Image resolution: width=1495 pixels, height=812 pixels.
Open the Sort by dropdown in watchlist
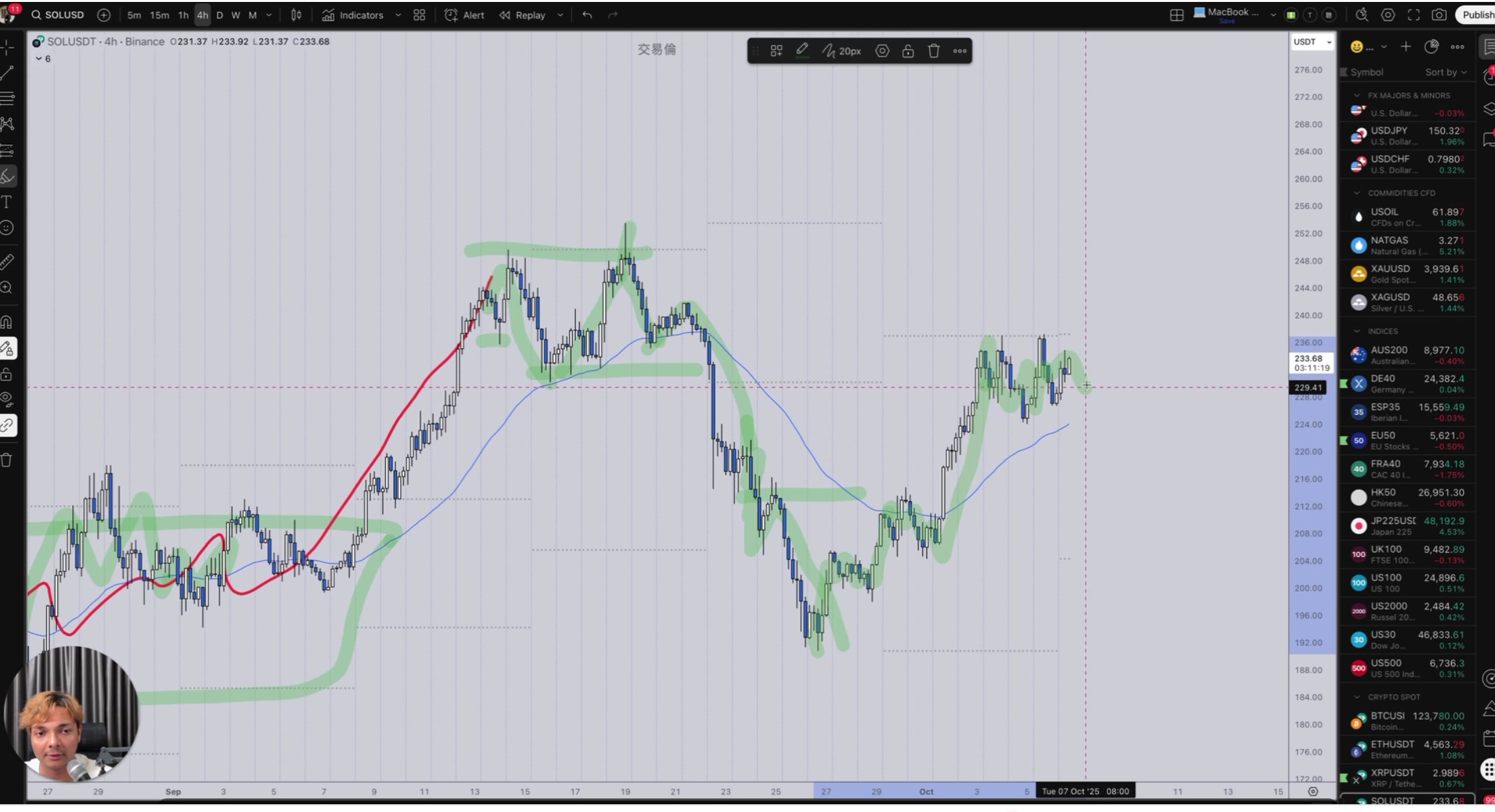pyautogui.click(x=1445, y=72)
